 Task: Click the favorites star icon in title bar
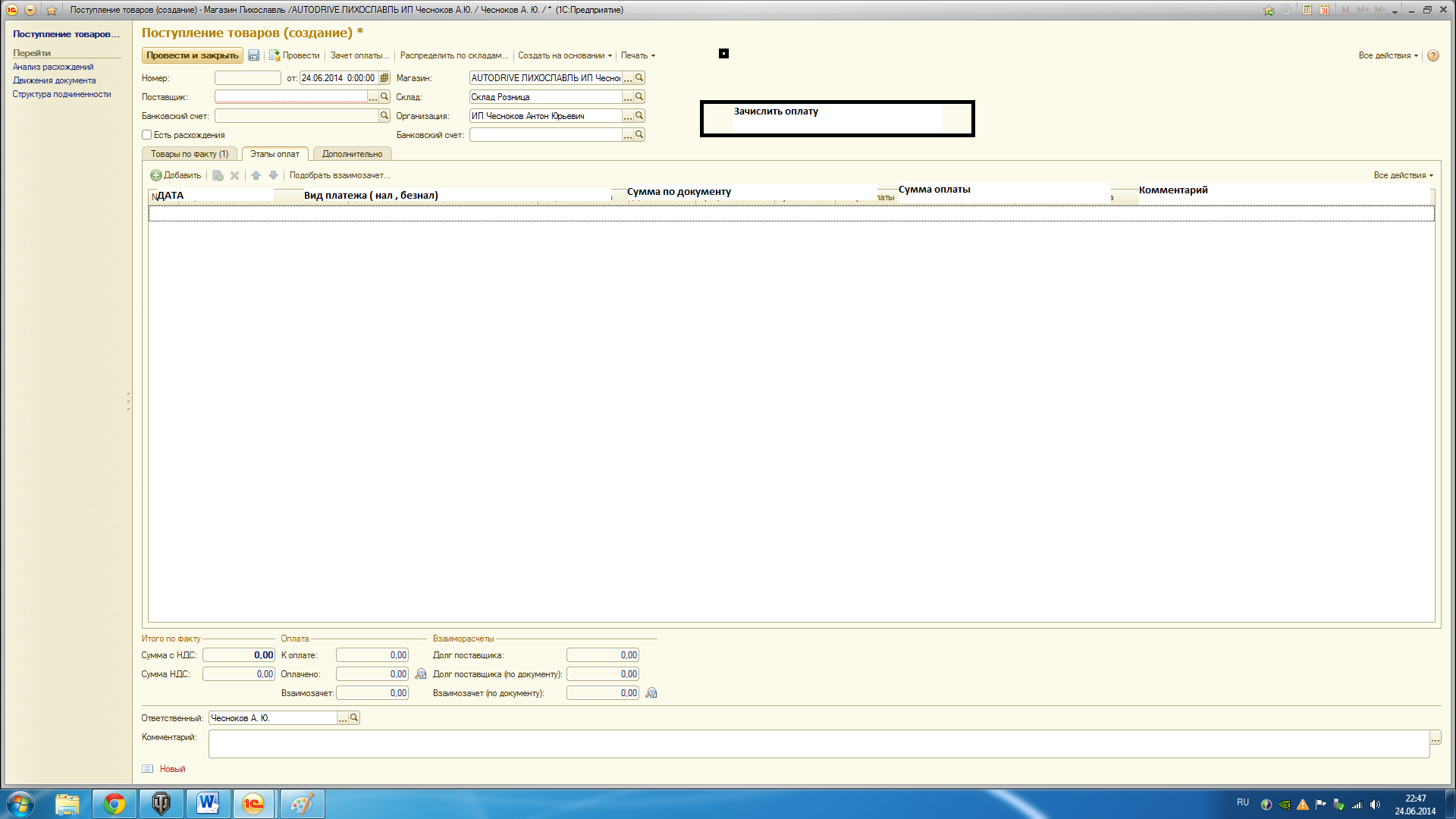[52, 10]
